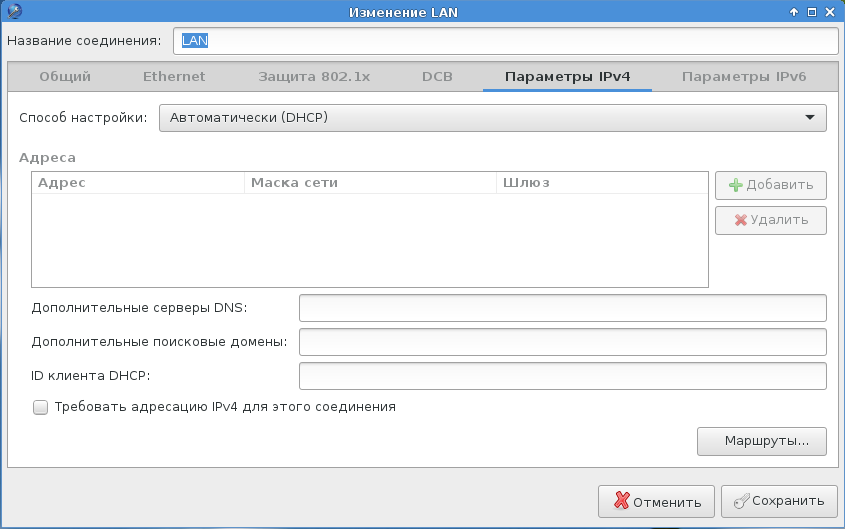This screenshot has height=529, width=845.
Task: Switch to Параметры IPv6 tab
Action: (x=743, y=77)
